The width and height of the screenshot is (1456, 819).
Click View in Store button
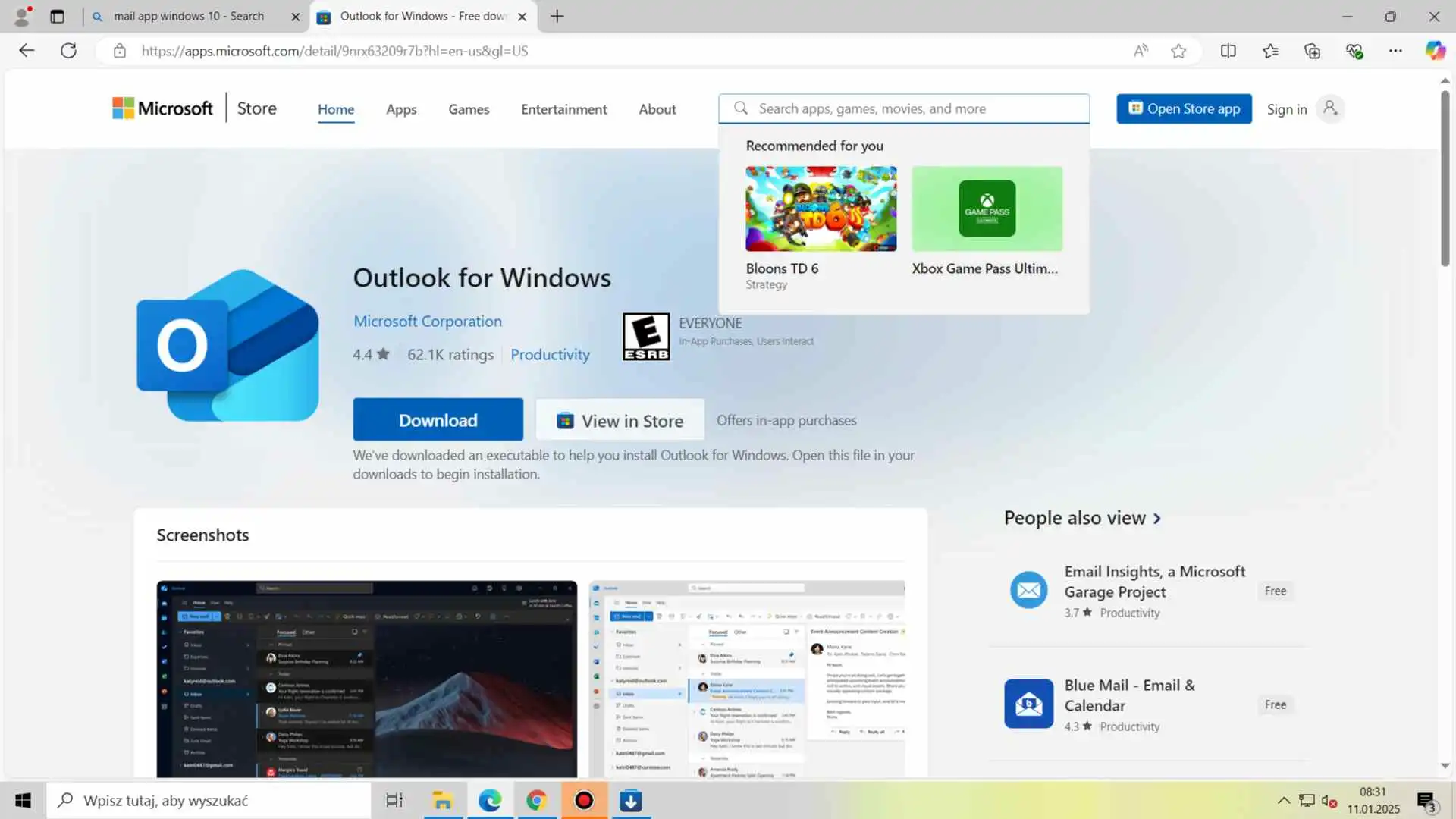[620, 421]
